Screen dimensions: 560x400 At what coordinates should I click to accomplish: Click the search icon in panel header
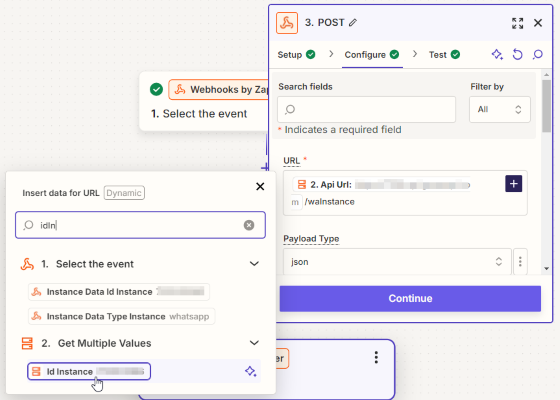tap(538, 55)
